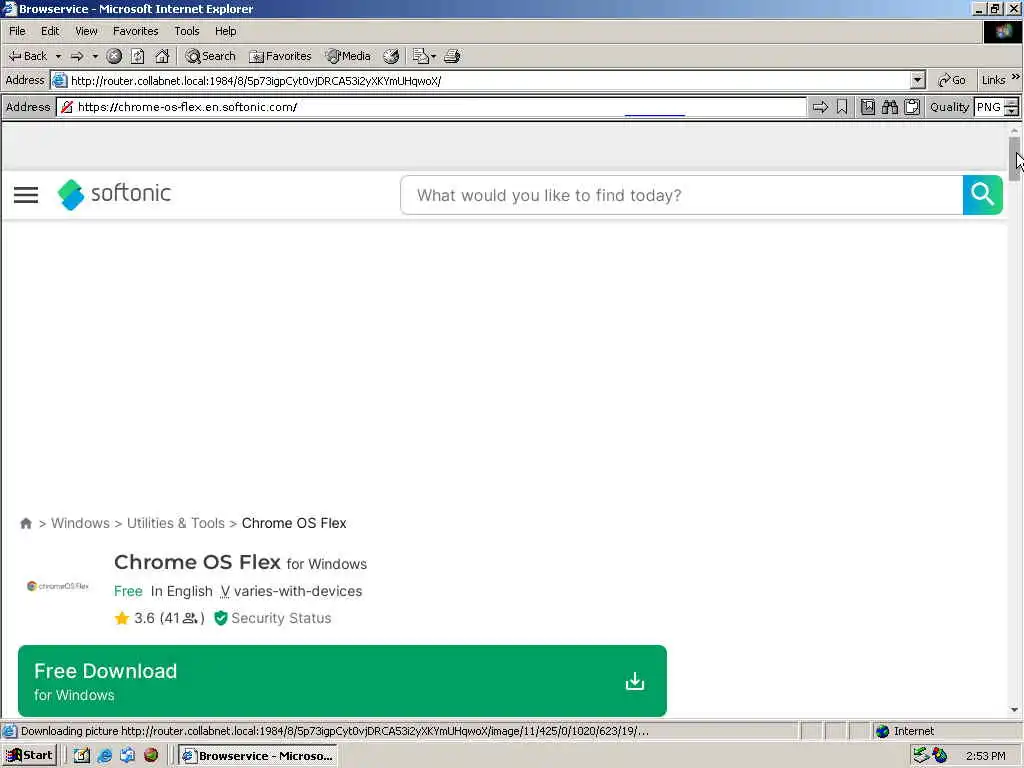Viewport: 1024px width, 768px height.
Task: Click the varies-with-devices version text
Action: tap(298, 591)
